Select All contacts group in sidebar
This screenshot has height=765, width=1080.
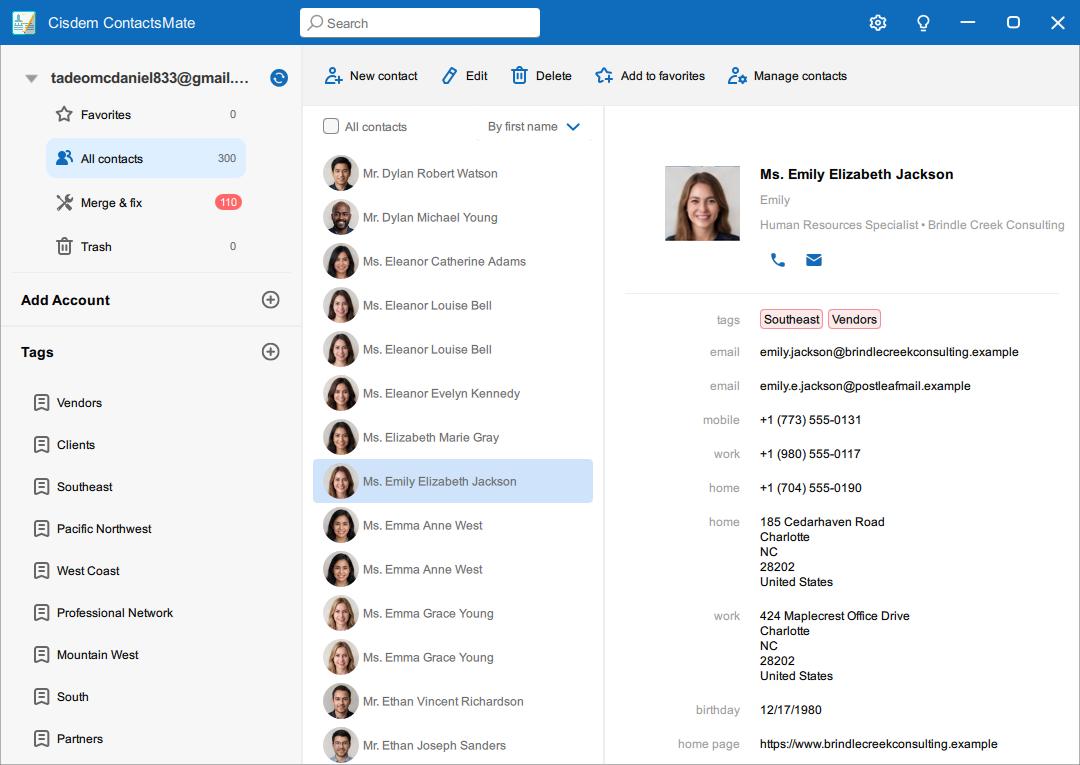(x=146, y=158)
